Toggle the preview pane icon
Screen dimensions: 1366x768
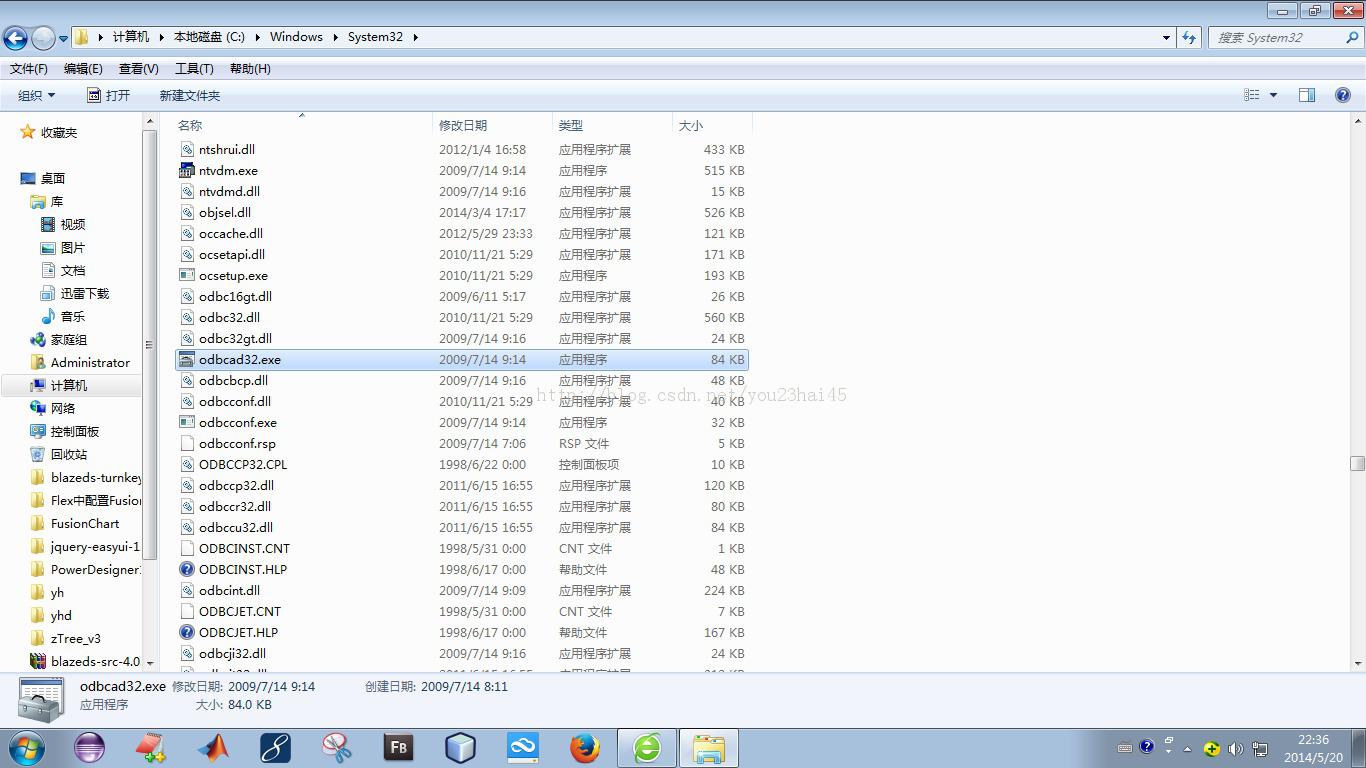(1307, 95)
